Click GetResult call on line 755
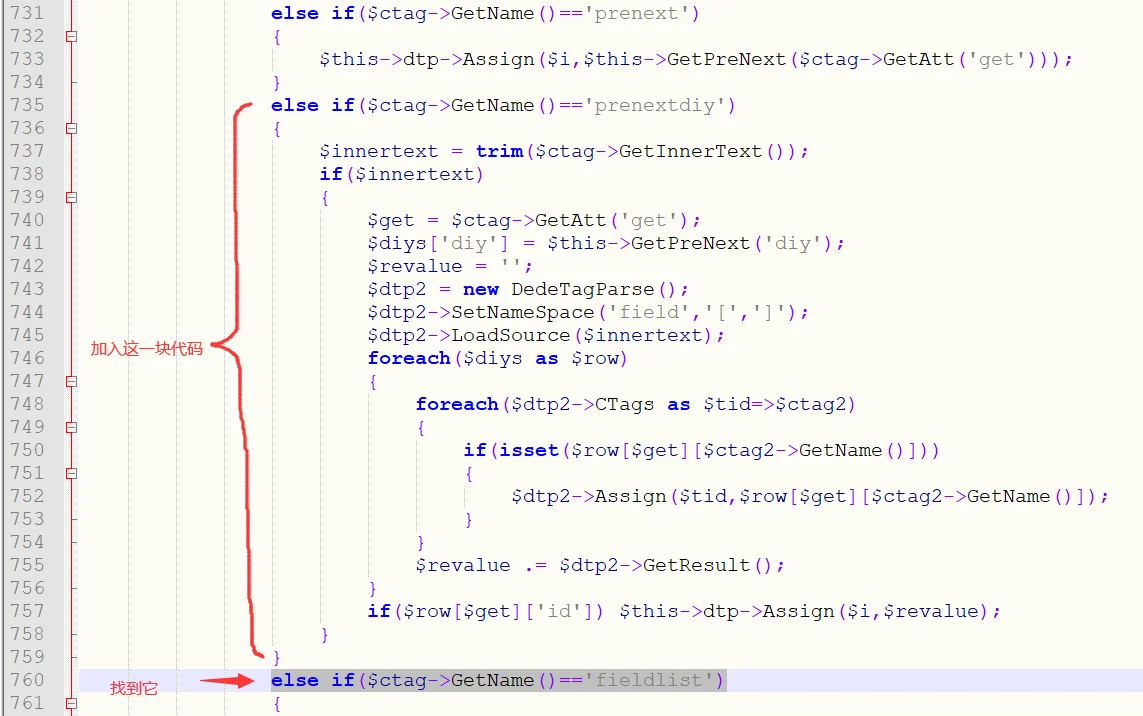Viewport: 1143px width, 716px height. (696, 566)
